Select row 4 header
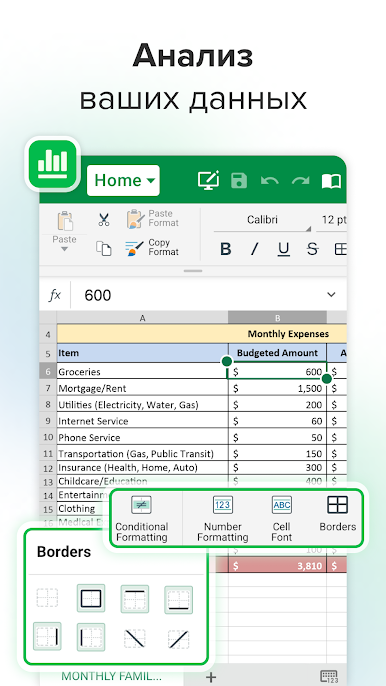The height and width of the screenshot is (686, 386). (x=48, y=335)
